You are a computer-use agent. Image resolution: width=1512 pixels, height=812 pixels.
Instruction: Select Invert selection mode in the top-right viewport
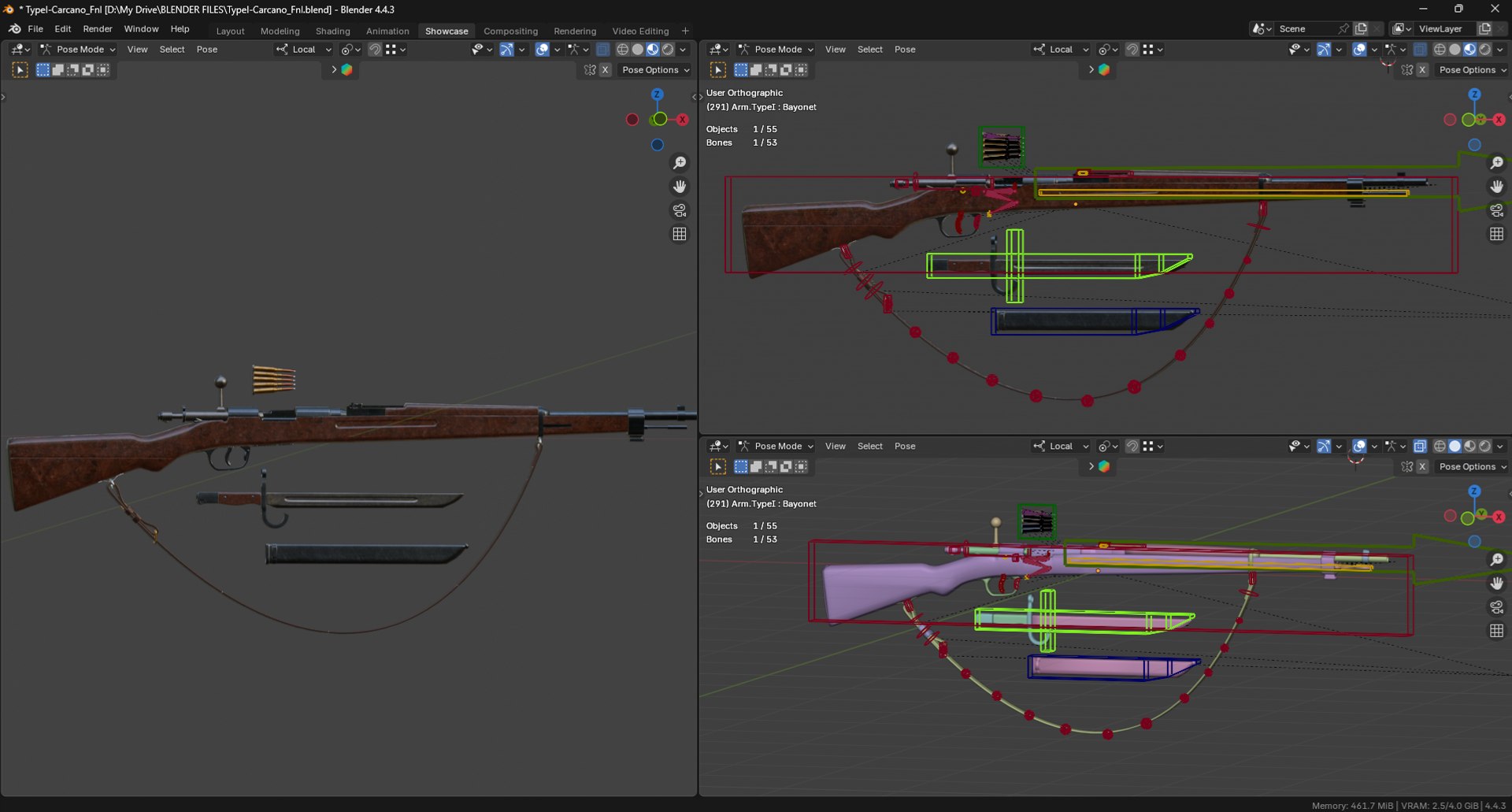pos(786,70)
